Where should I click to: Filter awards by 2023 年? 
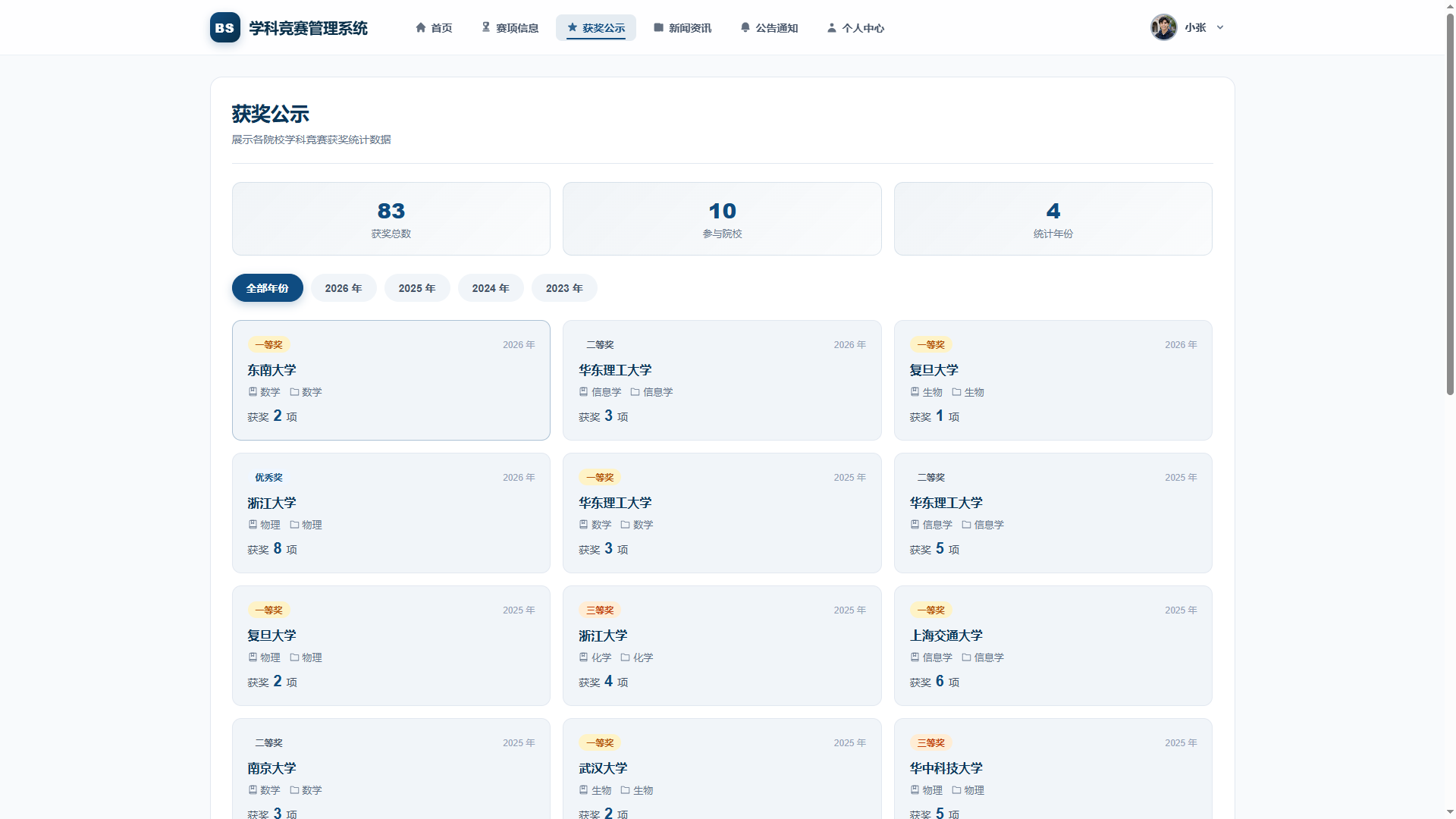click(564, 288)
